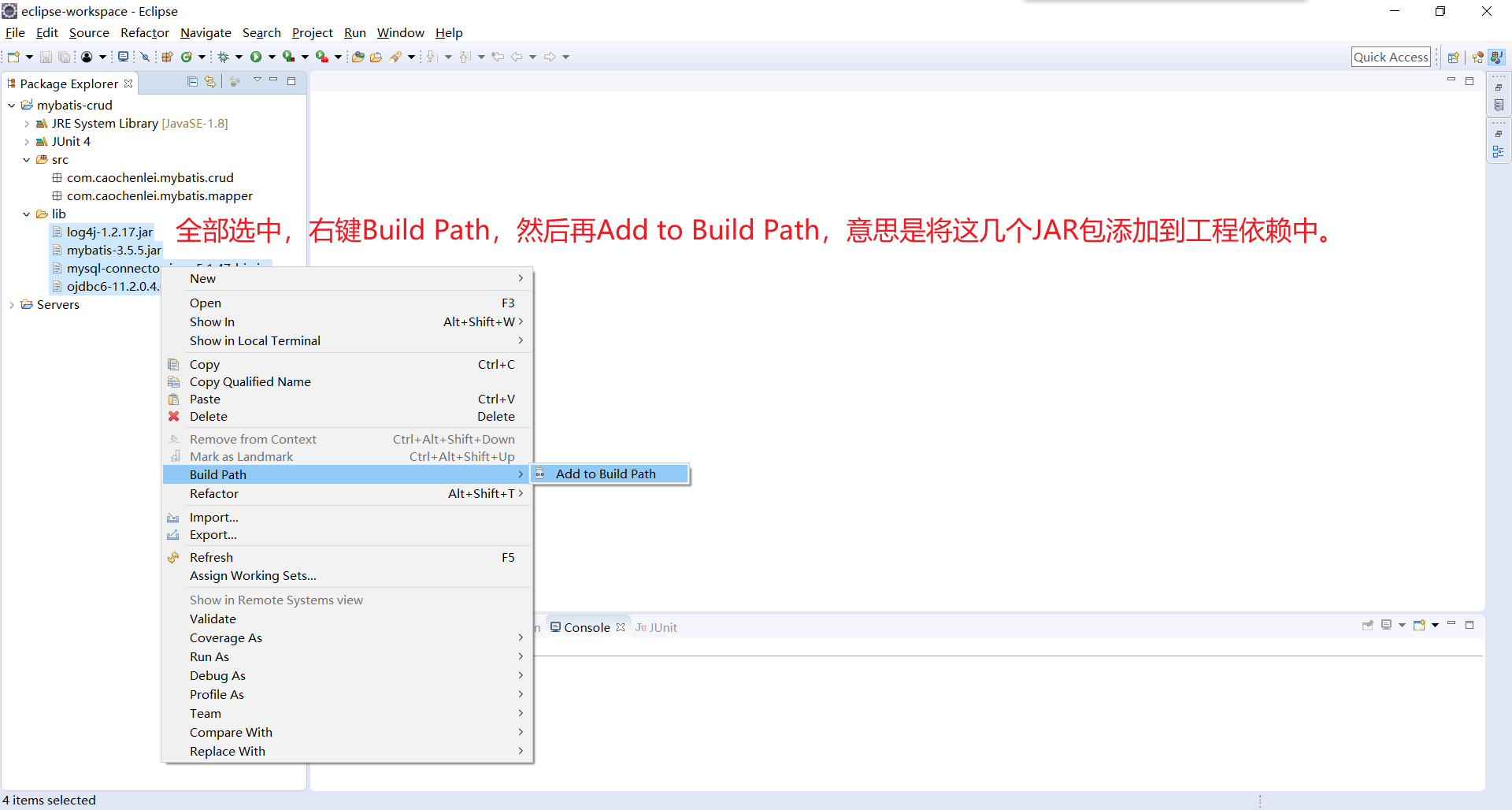Collapse the lib folder node
The height and width of the screenshot is (810, 1512).
click(x=26, y=214)
